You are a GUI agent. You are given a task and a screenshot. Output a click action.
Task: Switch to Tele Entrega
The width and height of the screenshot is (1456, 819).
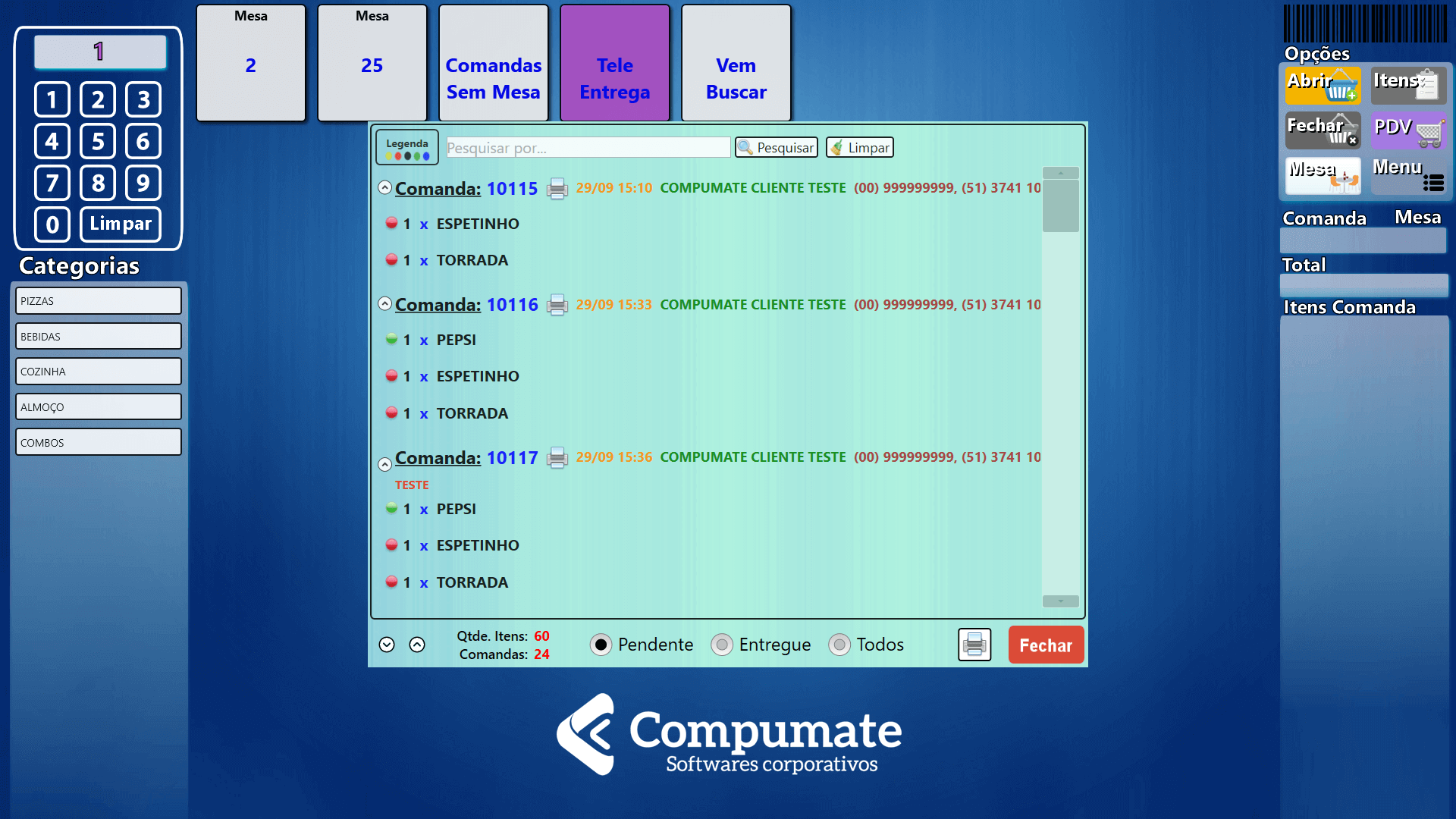615,63
